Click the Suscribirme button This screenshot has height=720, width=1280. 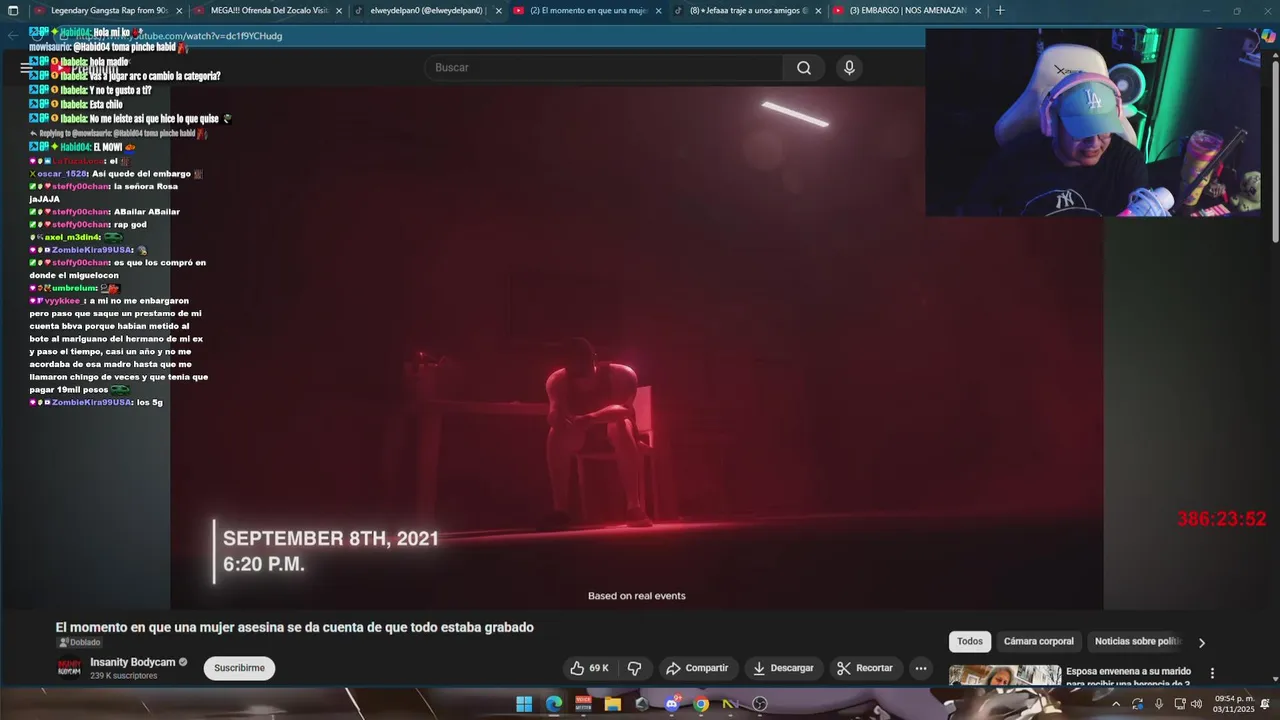(x=239, y=668)
